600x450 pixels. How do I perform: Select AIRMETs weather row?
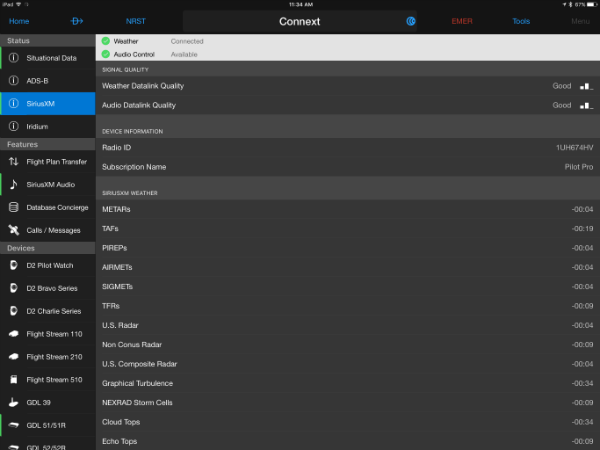click(348, 267)
